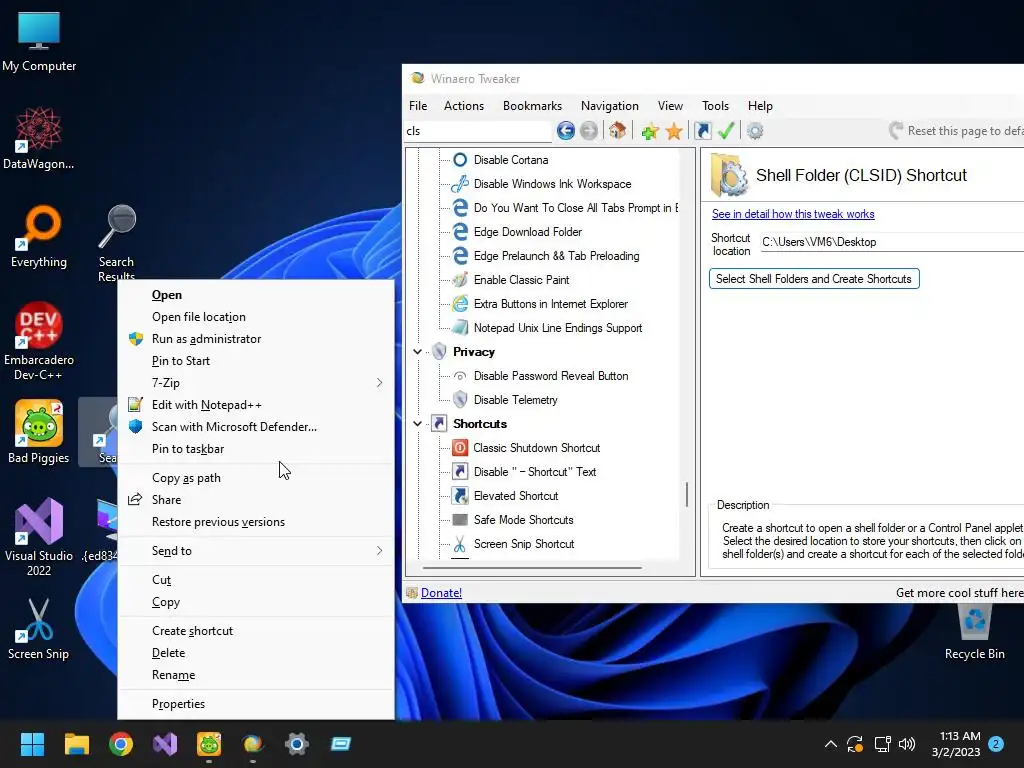Choose Delete in context menu
The width and height of the screenshot is (1024, 768).
256,653
